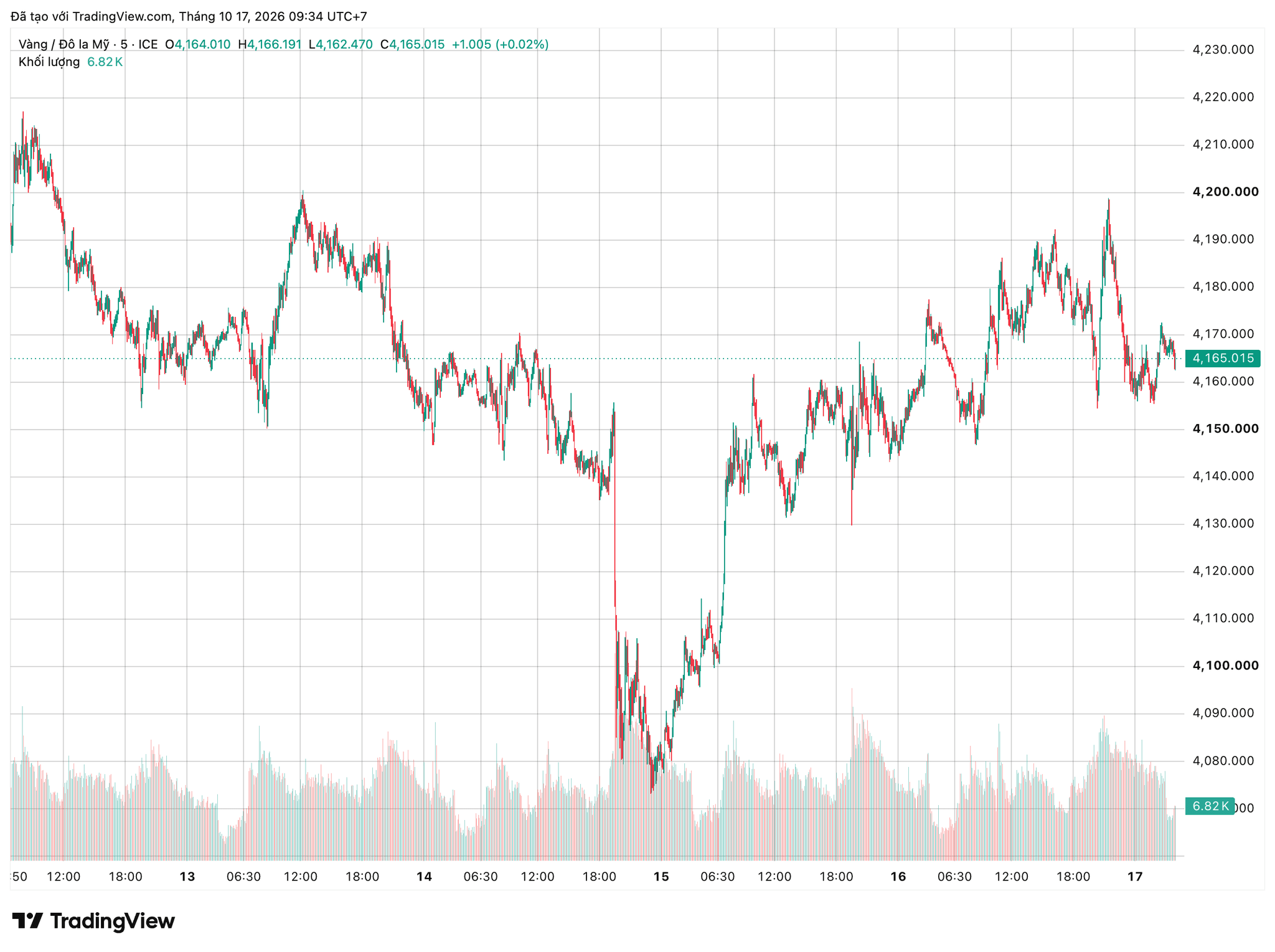1275x952 pixels.
Task: Click the date label 15 on the time axis
Action: tap(661, 877)
